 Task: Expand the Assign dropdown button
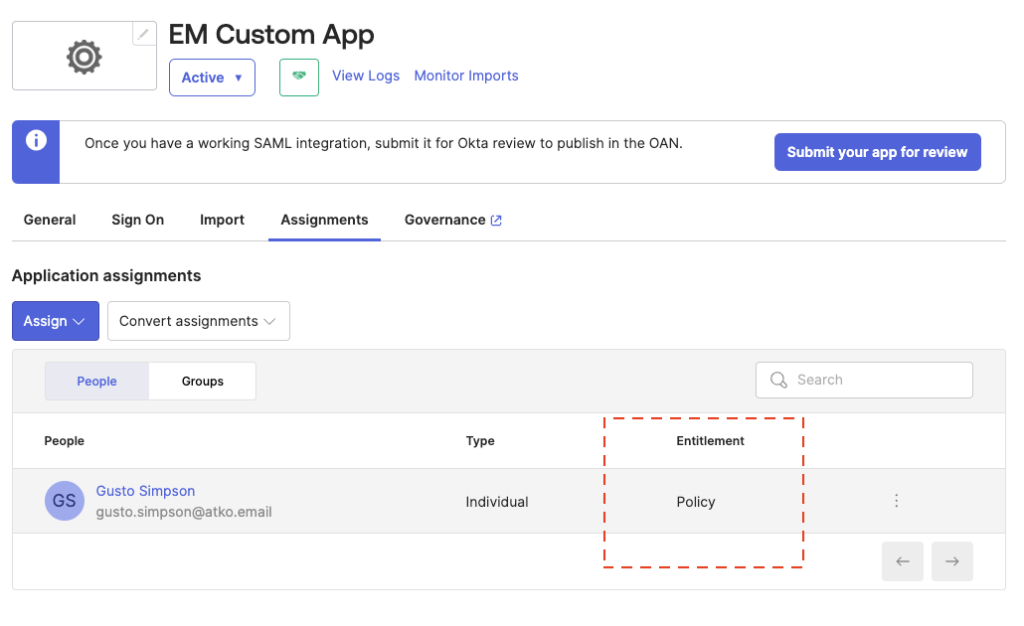pos(55,321)
